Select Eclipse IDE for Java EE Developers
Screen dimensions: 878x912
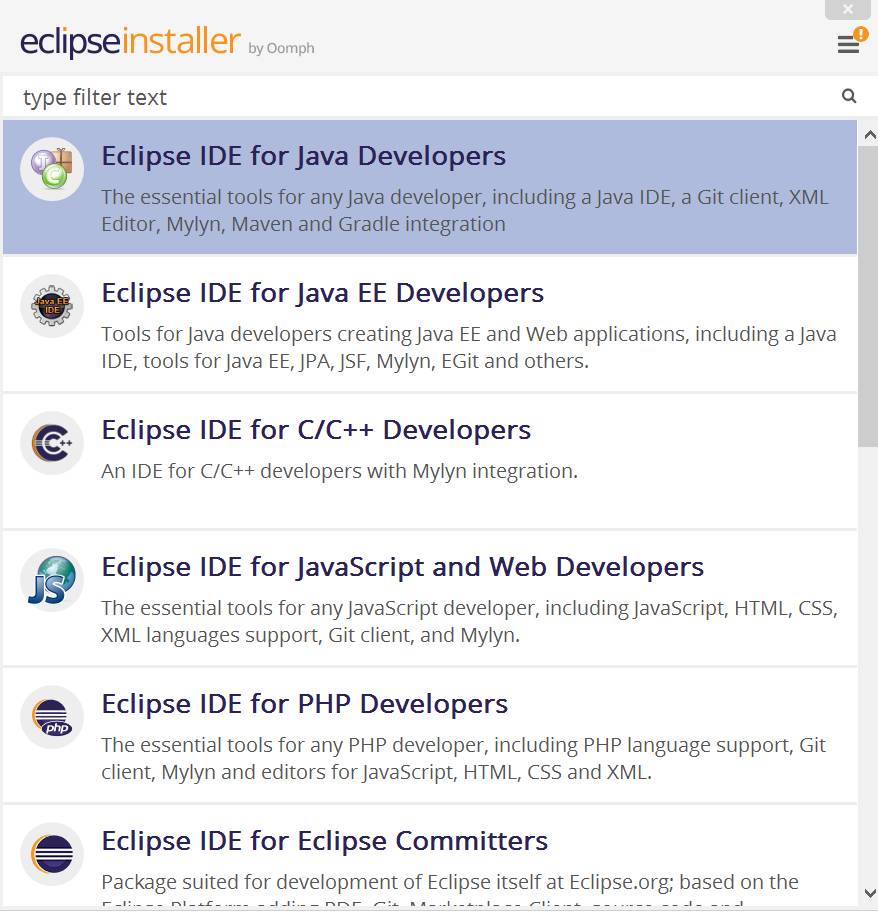pyautogui.click(x=430, y=324)
